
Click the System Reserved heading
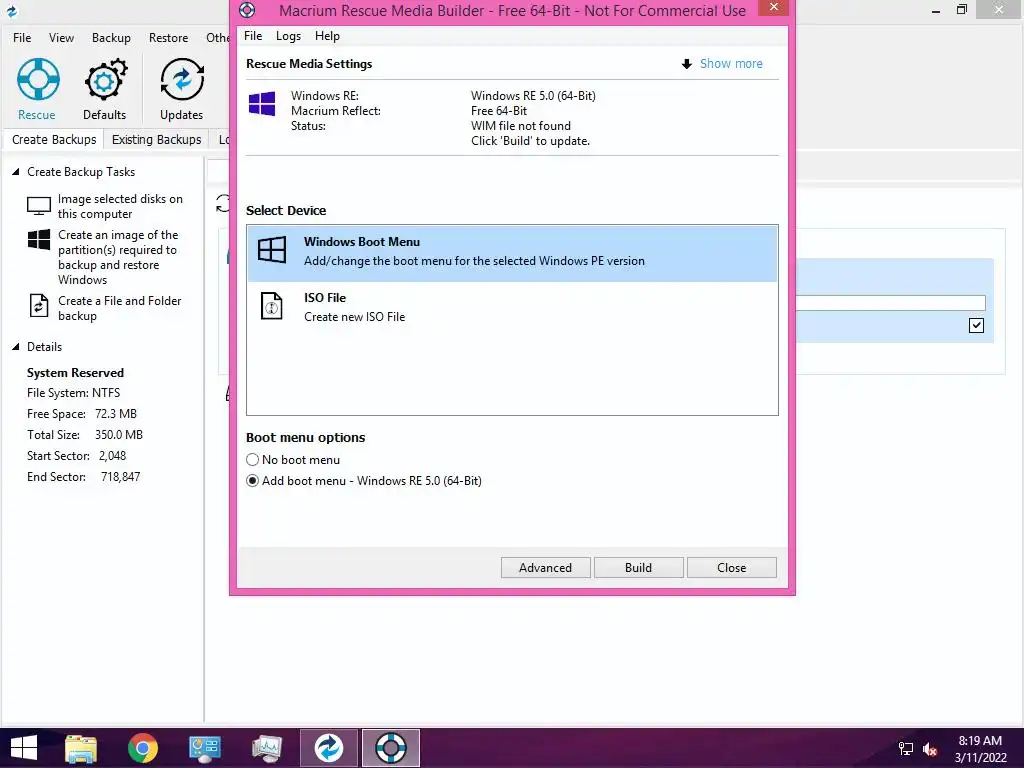[x=75, y=373]
